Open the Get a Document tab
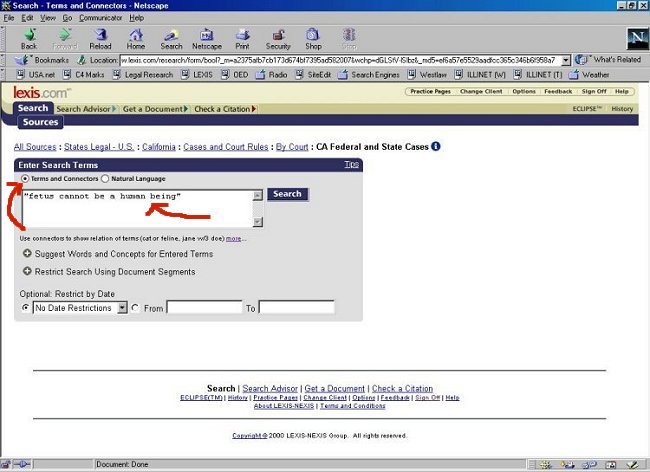This screenshot has width=650, height=472. tap(155, 109)
